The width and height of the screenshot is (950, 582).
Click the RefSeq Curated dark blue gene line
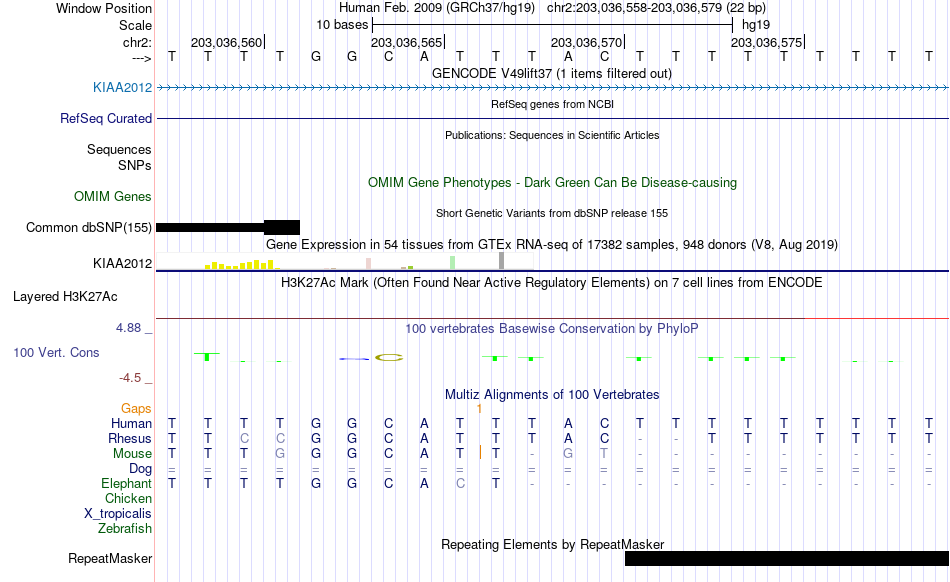552,118
